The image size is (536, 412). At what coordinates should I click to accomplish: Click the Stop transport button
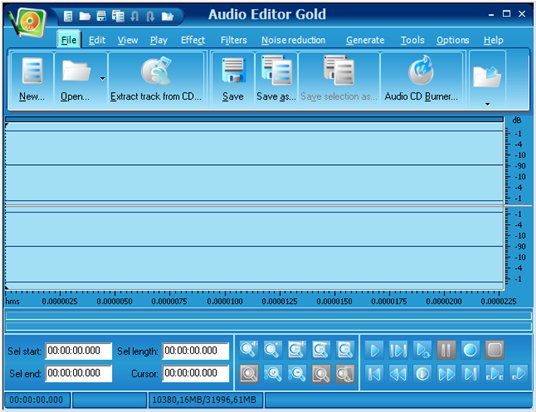pyautogui.click(x=494, y=350)
